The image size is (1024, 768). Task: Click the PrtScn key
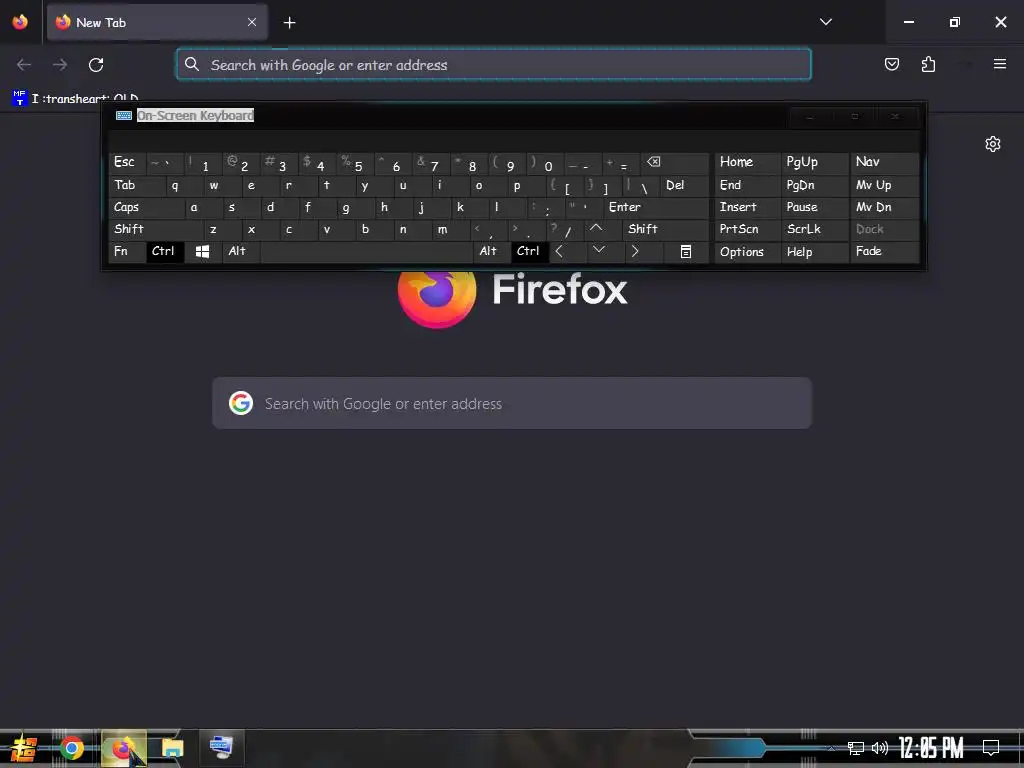(x=746, y=229)
